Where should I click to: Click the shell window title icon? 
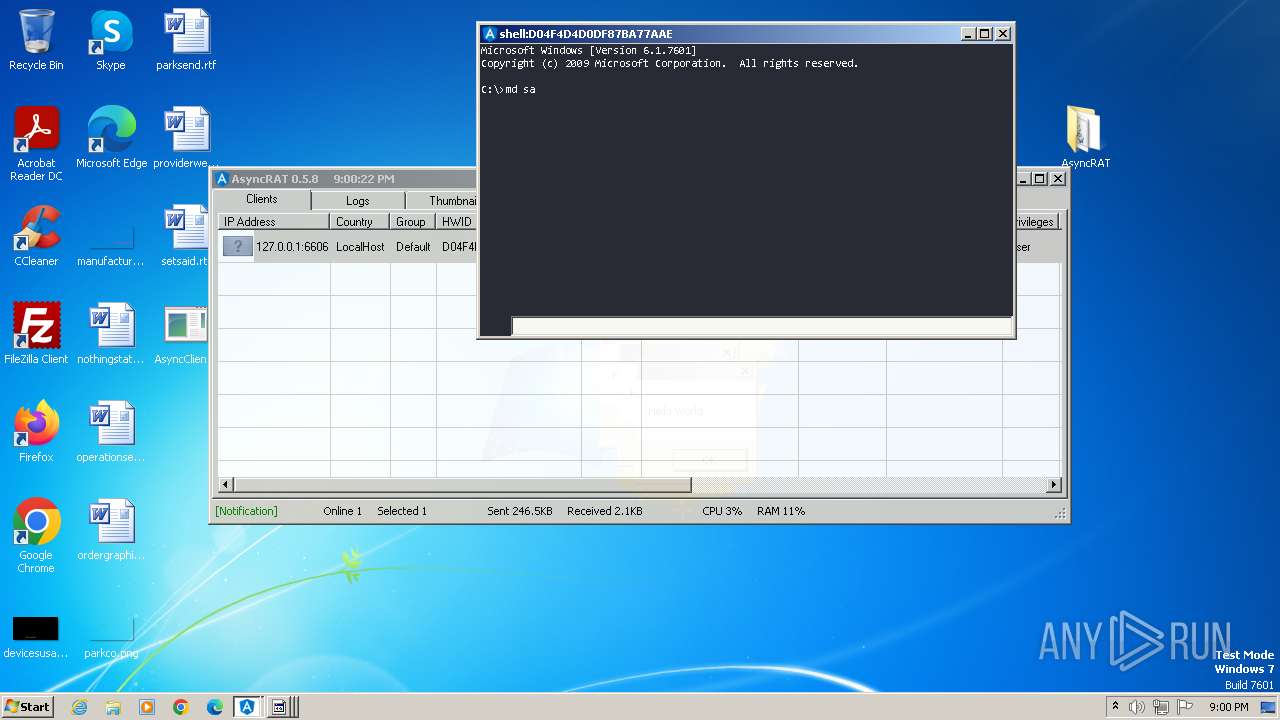coord(490,34)
